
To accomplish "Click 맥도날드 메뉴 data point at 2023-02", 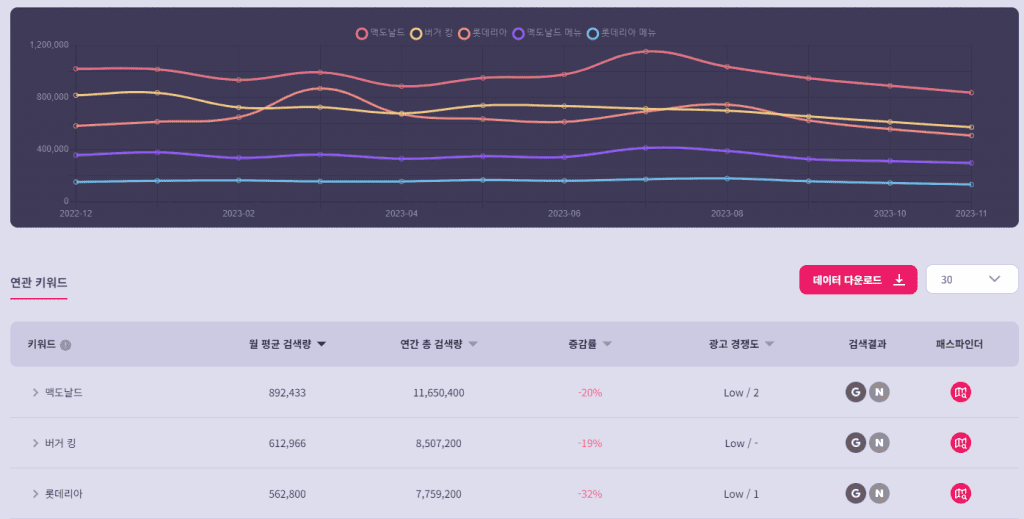I will pos(238,158).
